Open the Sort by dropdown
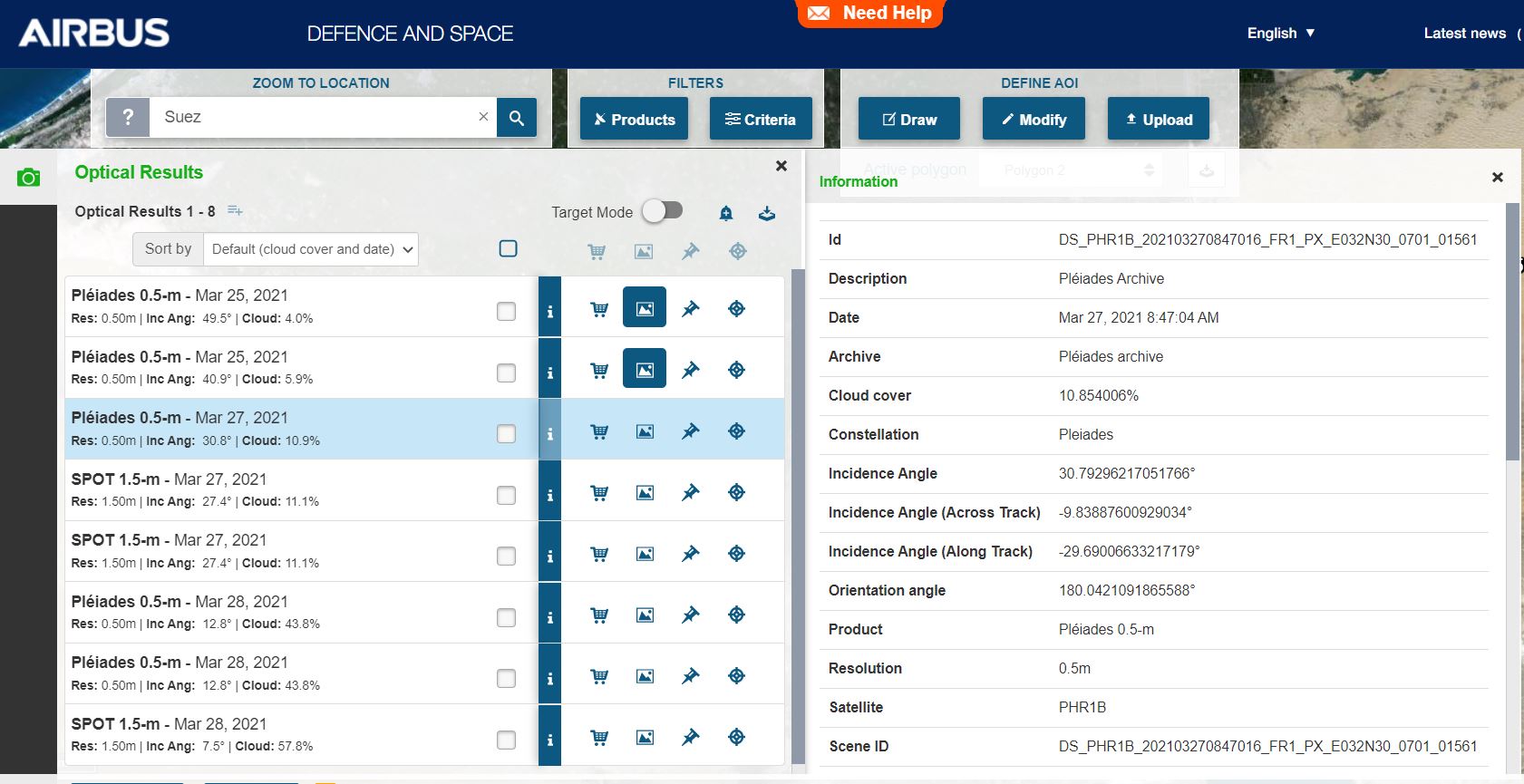1524x784 pixels. coord(311,249)
